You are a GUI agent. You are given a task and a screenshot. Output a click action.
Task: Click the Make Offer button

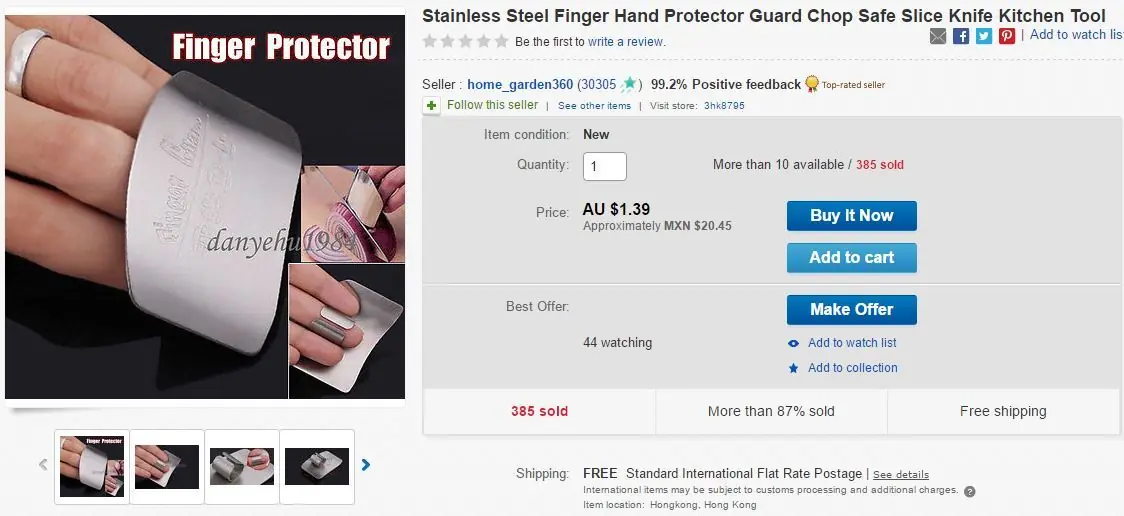851,309
